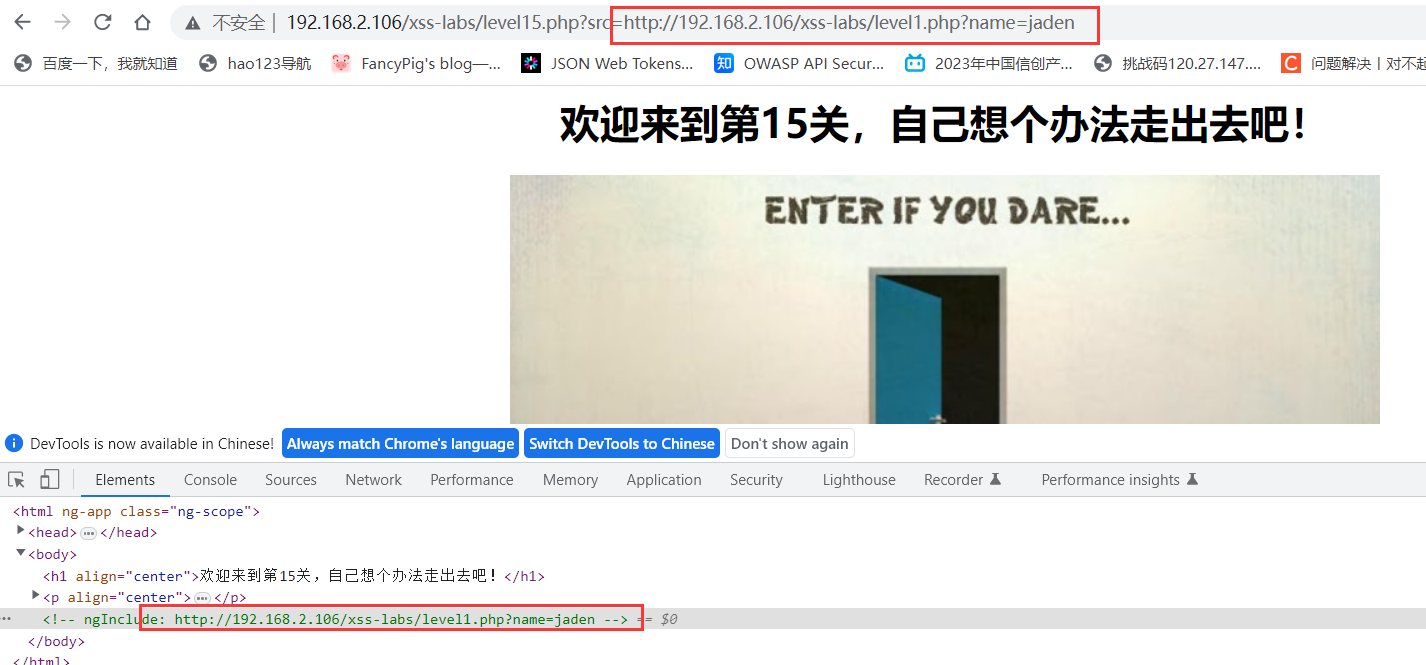Viewport: 1426px width, 665px height.
Task: Collapse the body element node
Action: (21, 553)
